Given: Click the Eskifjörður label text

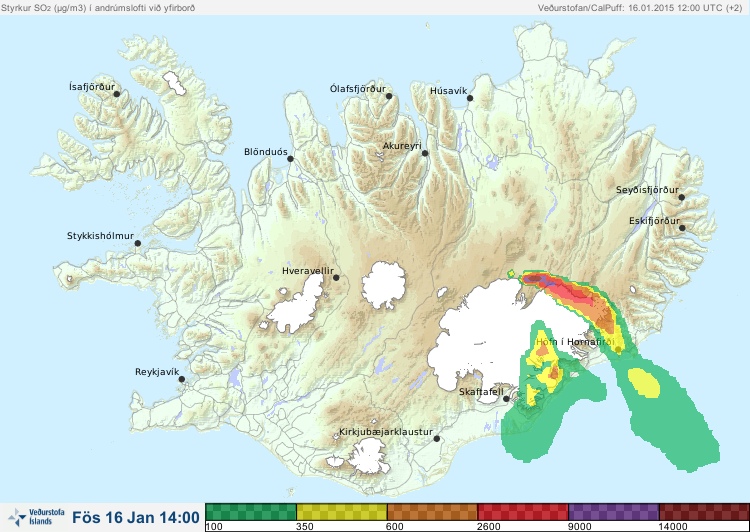Looking at the screenshot, I should point(654,221).
